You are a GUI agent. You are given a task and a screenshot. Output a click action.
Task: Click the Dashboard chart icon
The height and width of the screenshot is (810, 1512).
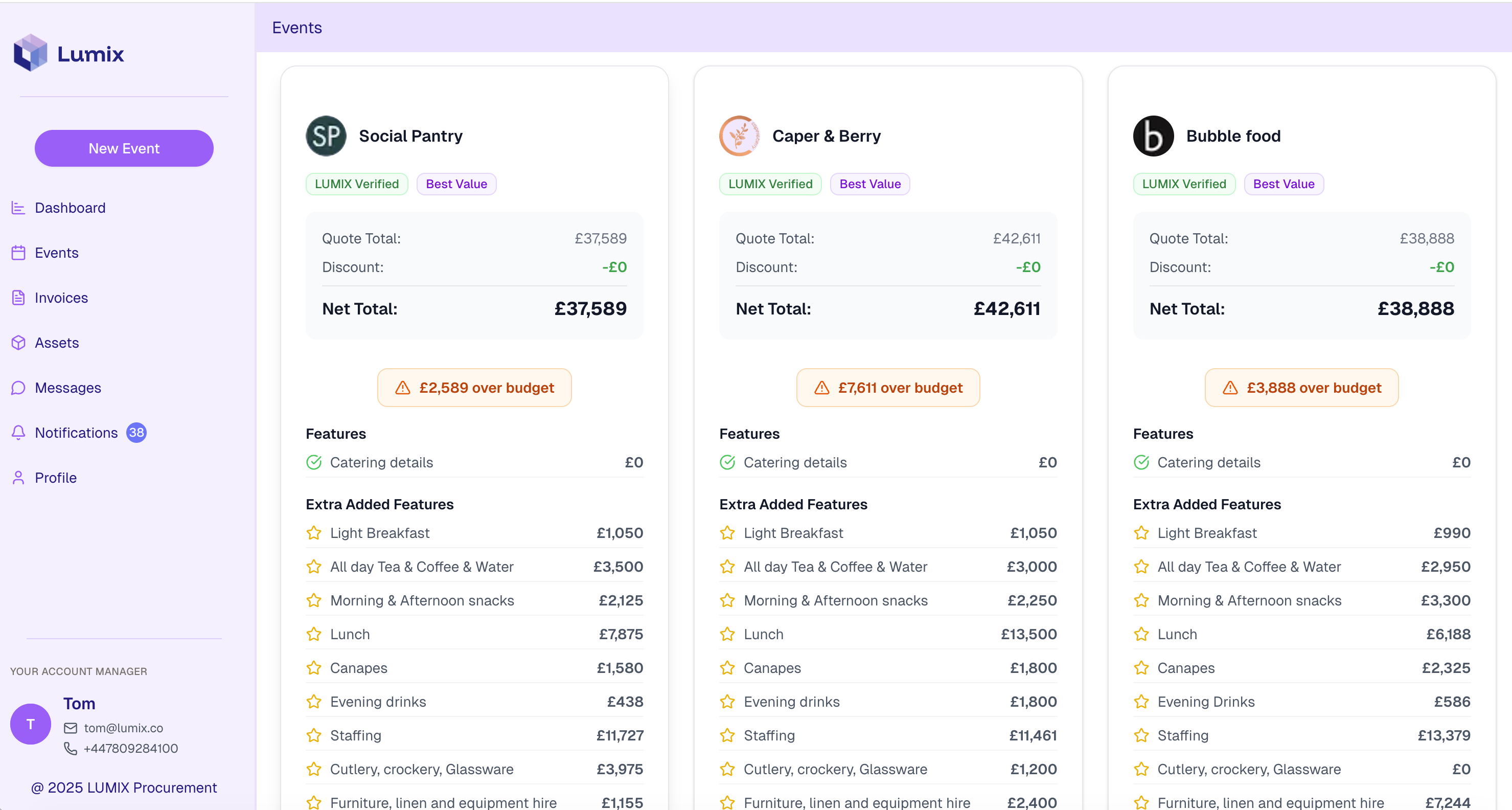18,208
